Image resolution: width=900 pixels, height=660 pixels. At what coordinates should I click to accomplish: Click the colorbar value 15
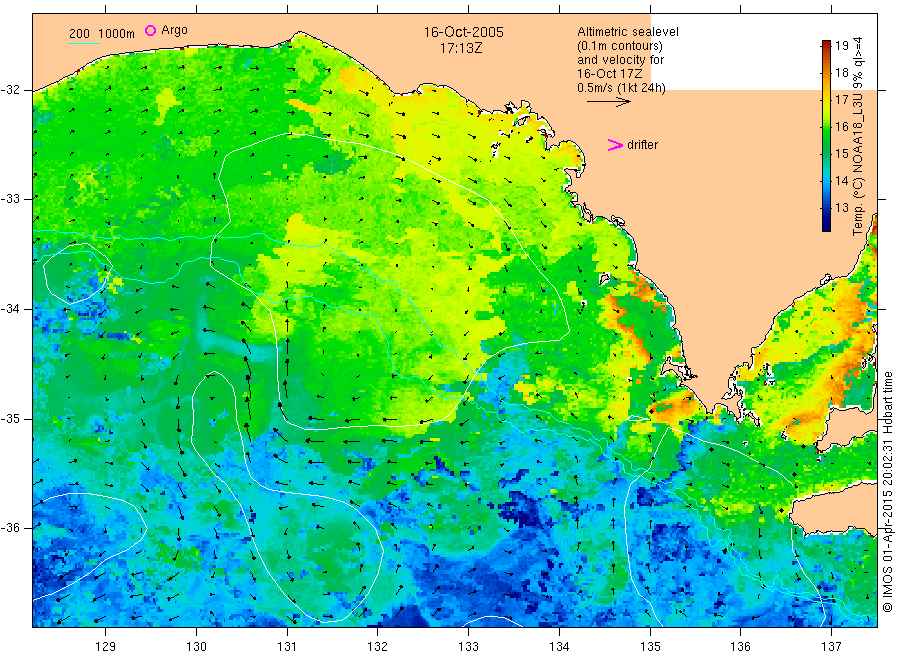click(x=841, y=154)
